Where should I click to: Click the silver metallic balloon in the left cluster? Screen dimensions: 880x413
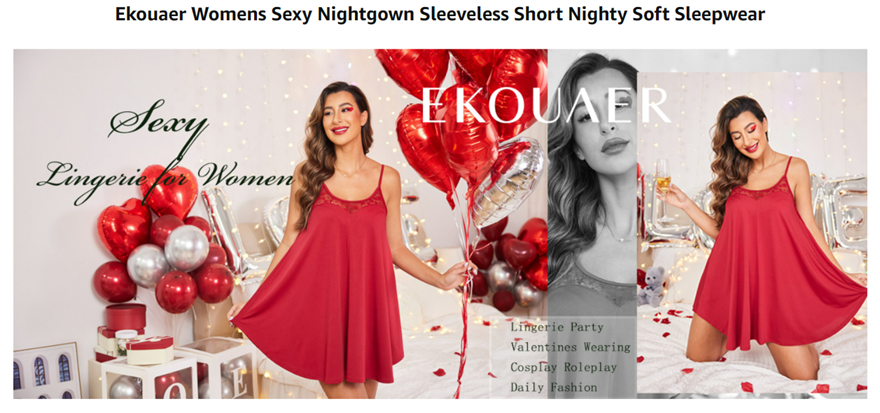click(187, 247)
